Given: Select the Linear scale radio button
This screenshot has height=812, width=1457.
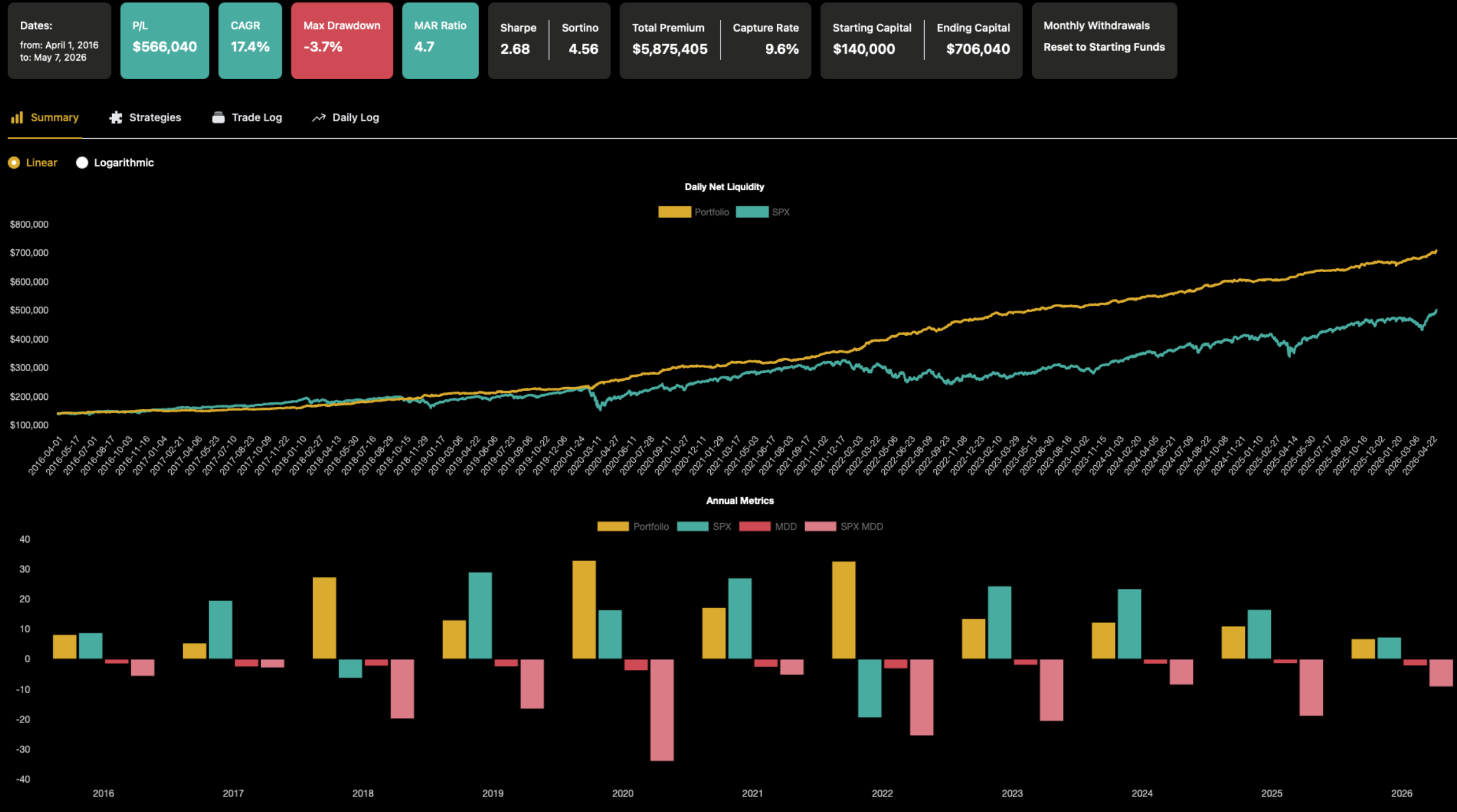Looking at the screenshot, I should pos(14,162).
